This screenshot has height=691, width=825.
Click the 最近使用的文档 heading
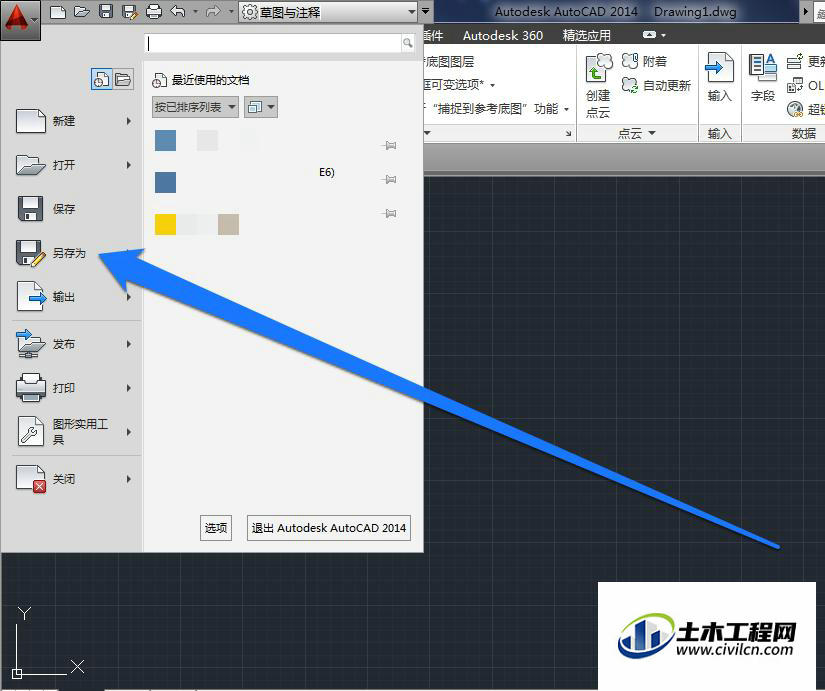(x=210, y=80)
